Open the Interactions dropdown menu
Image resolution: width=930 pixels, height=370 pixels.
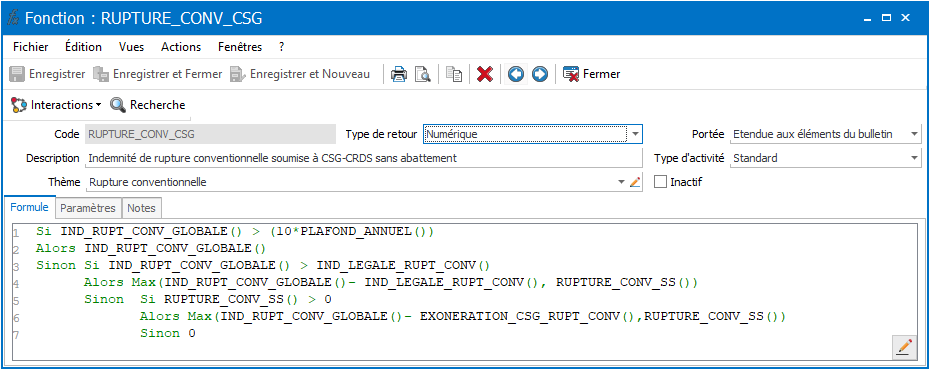click(x=56, y=105)
